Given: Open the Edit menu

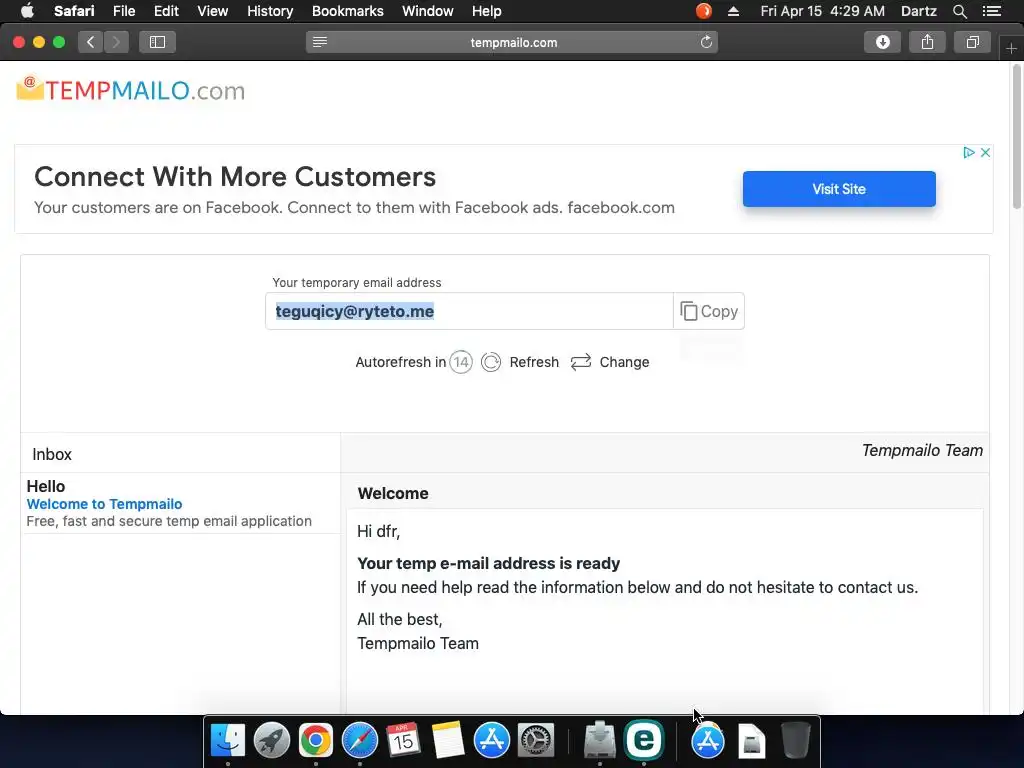Looking at the screenshot, I should [167, 11].
